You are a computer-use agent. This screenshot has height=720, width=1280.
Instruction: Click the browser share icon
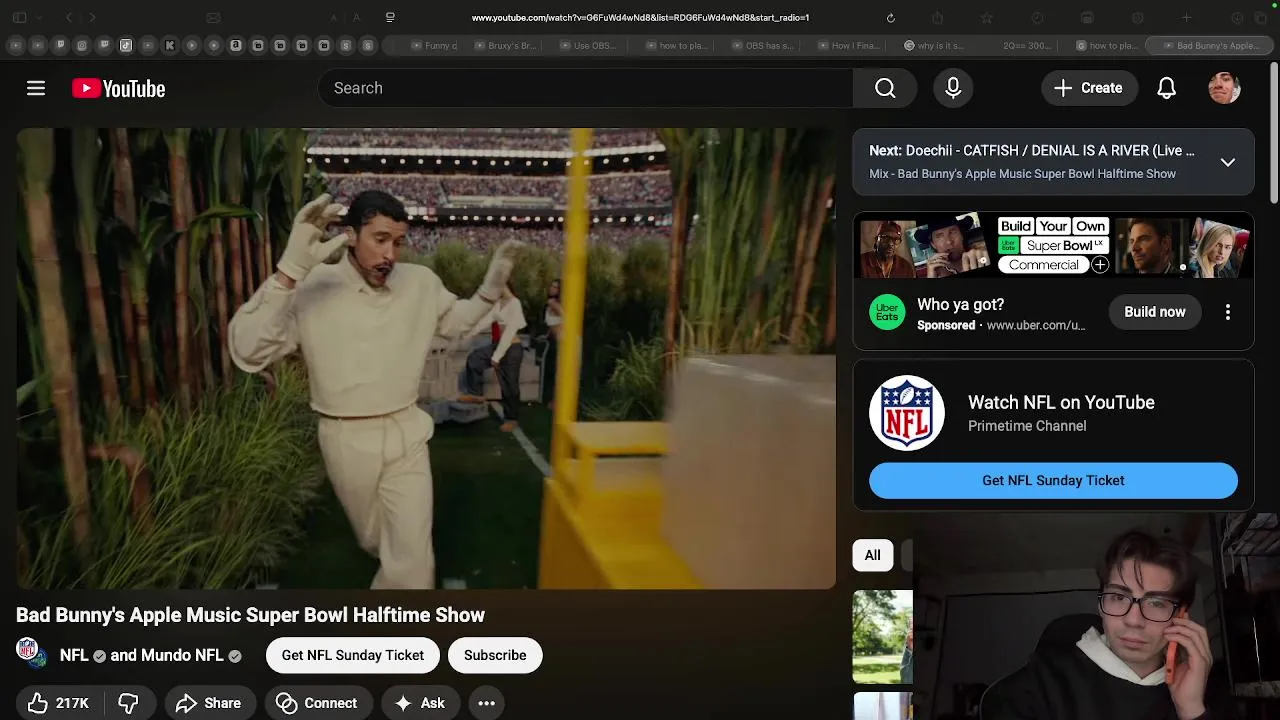(x=937, y=18)
